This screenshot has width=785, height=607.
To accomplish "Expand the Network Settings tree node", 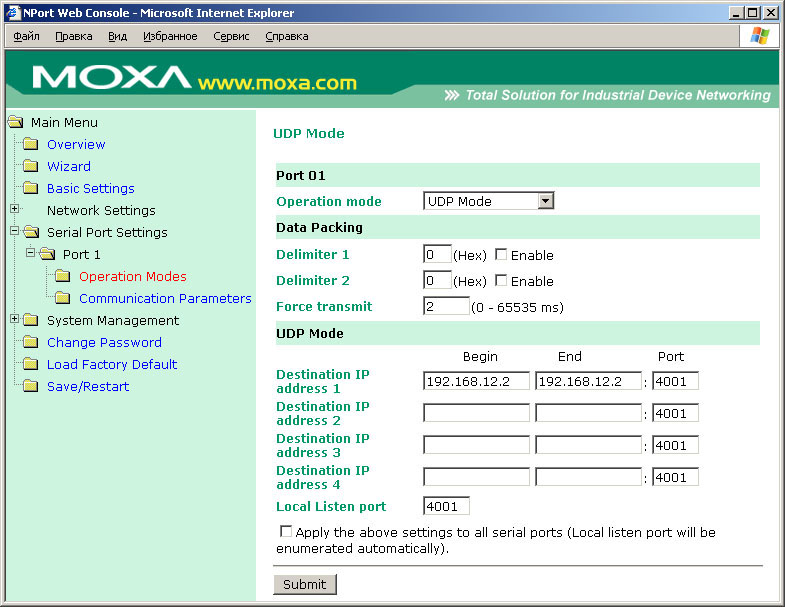I will point(15,209).
